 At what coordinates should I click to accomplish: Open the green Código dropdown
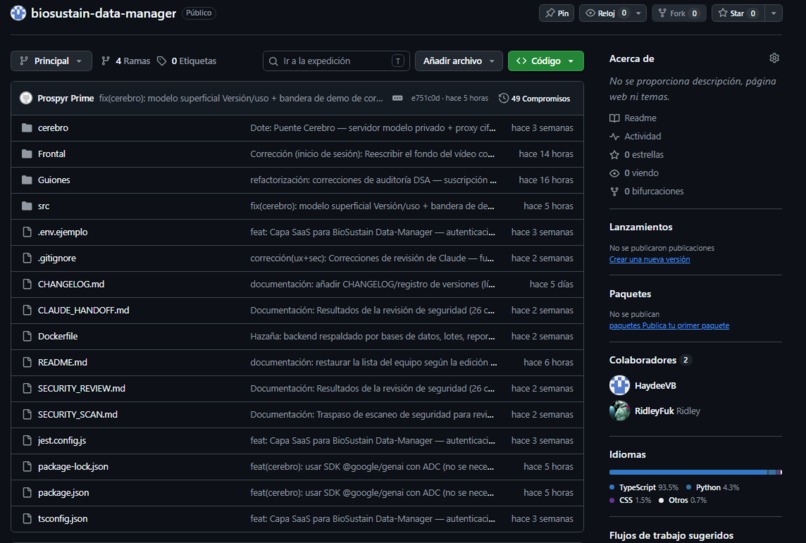[x=545, y=61]
